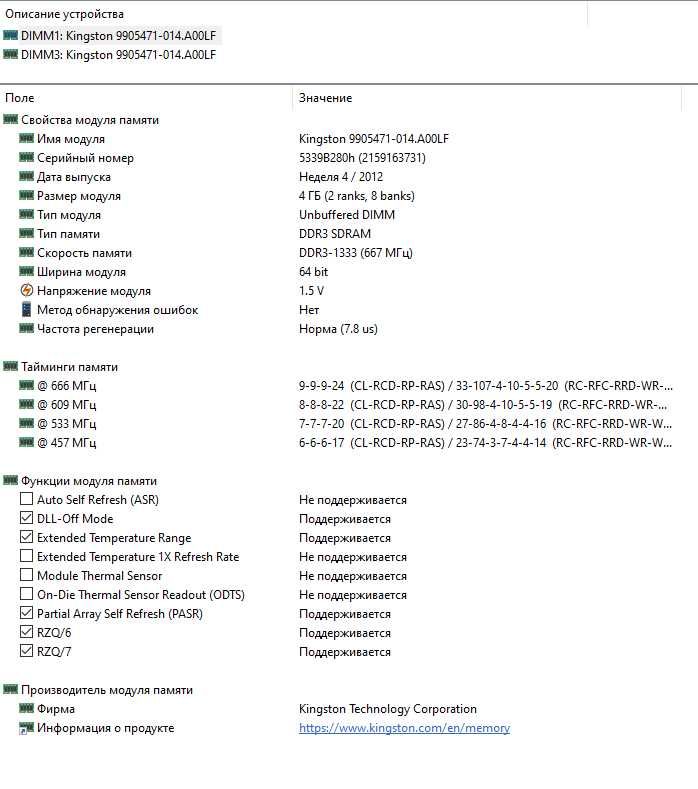Viewport: 698px width, 789px height.
Task: Click icon beside Функции модуля памяти
Action: click(x=10, y=481)
